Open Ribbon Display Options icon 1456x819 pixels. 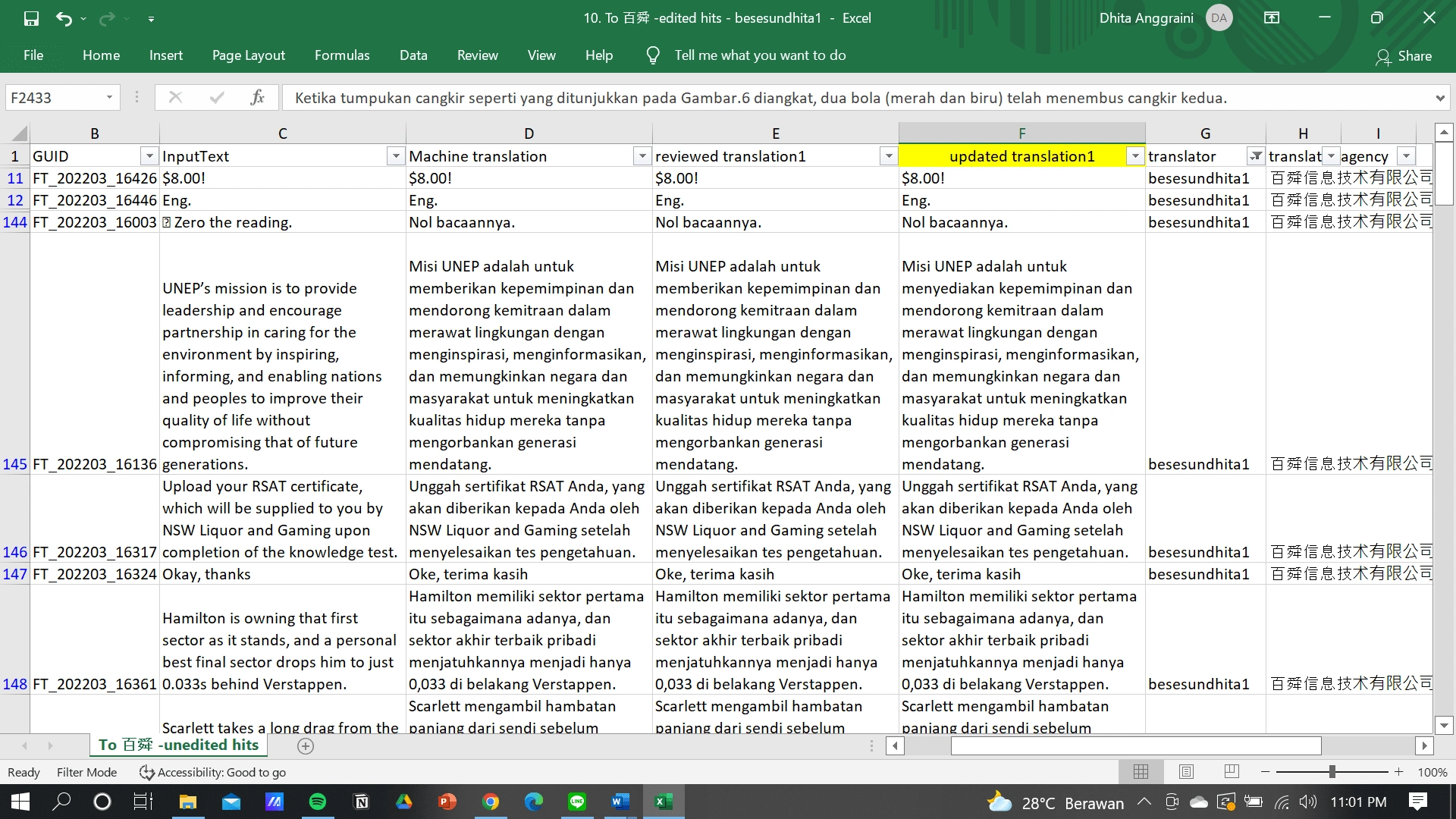[1272, 17]
